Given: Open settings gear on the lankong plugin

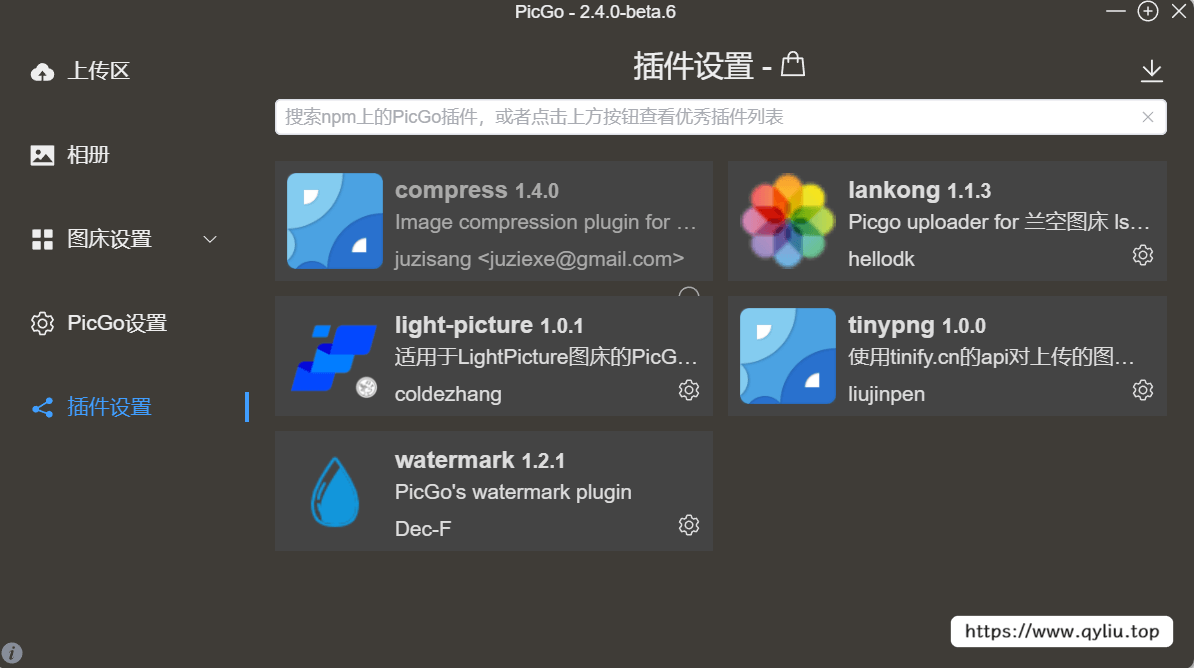Looking at the screenshot, I should click(x=1143, y=255).
